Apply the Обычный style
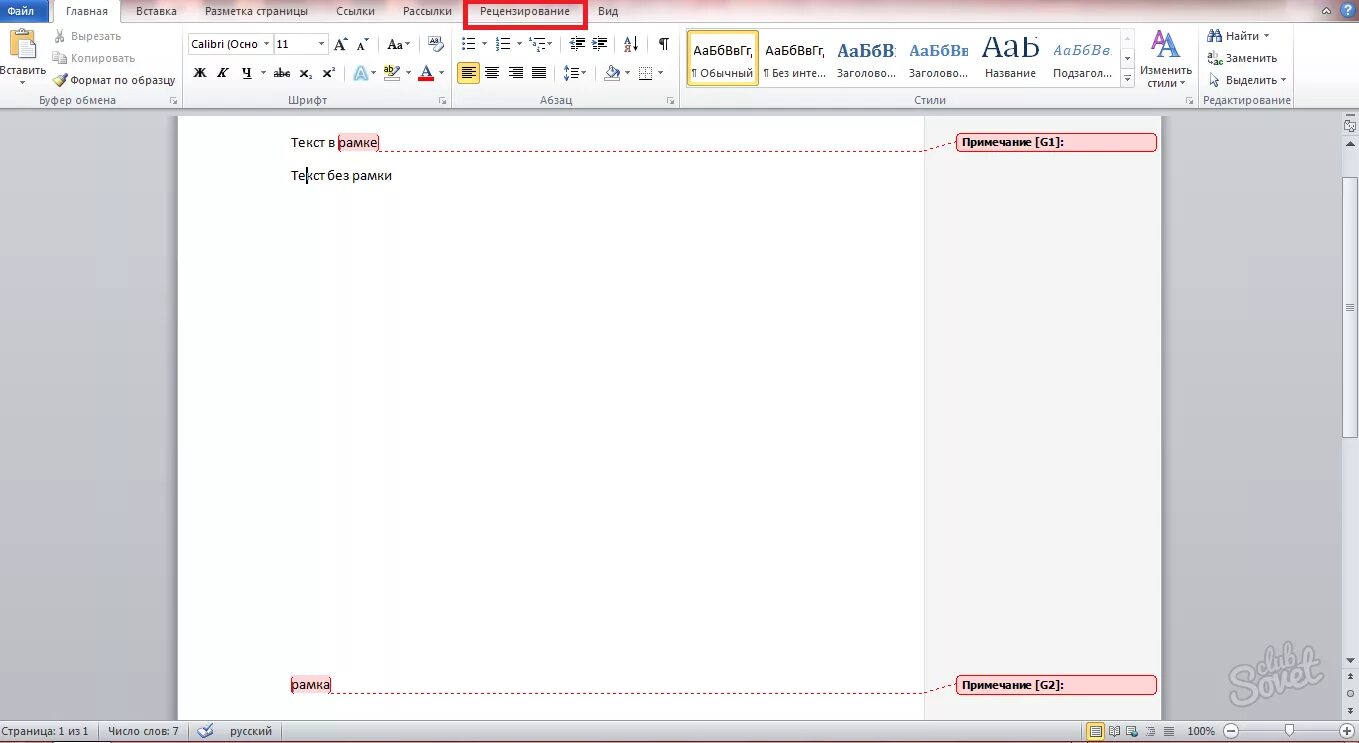Viewport: 1359px width, 743px height. point(722,58)
